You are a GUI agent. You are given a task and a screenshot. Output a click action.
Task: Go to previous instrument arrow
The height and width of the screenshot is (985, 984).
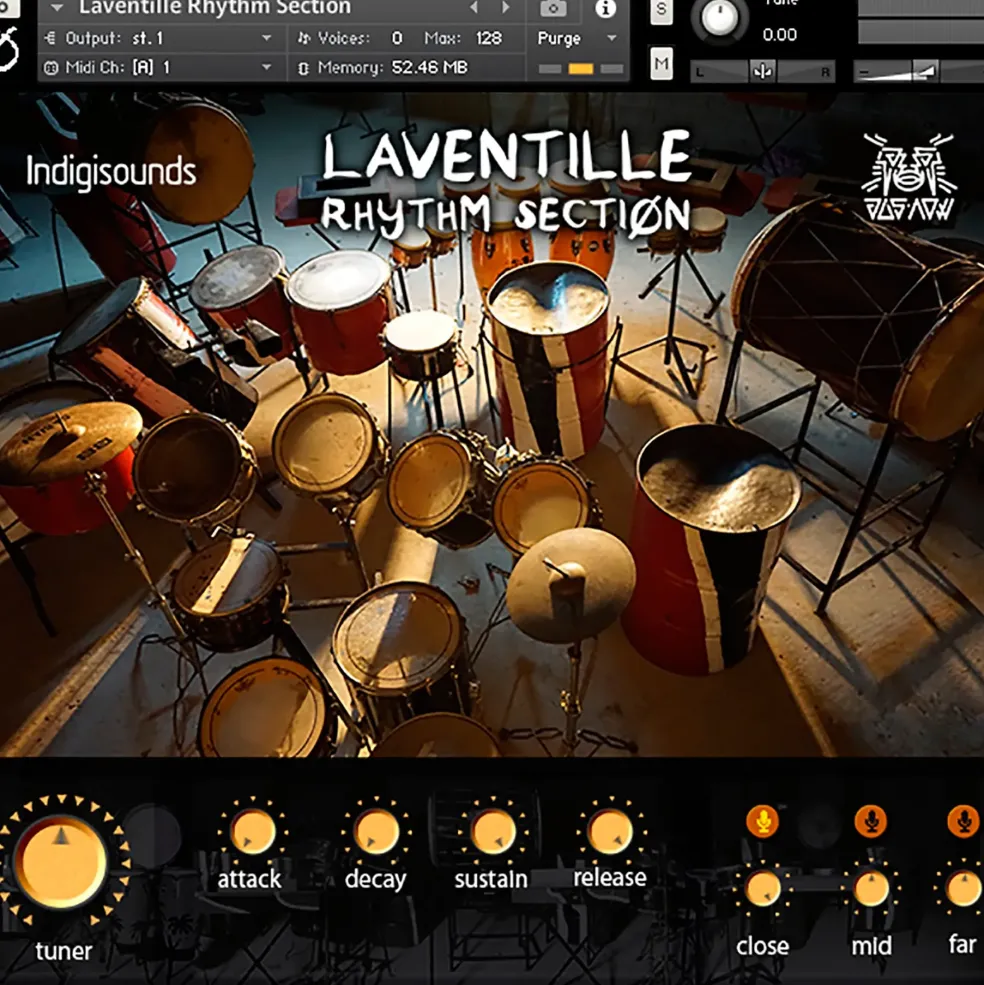(474, 8)
